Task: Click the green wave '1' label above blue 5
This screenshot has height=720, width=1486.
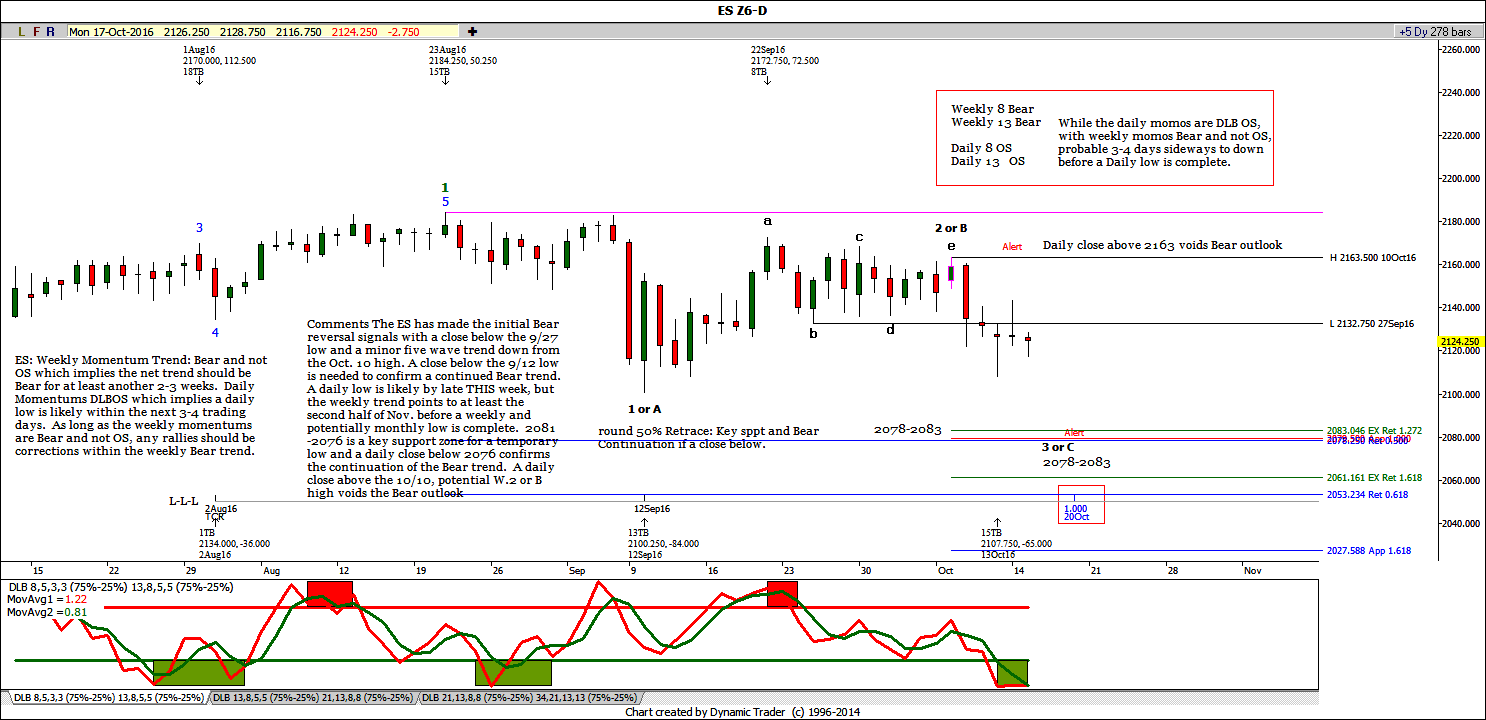Action: pyautogui.click(x=445, y=188)
